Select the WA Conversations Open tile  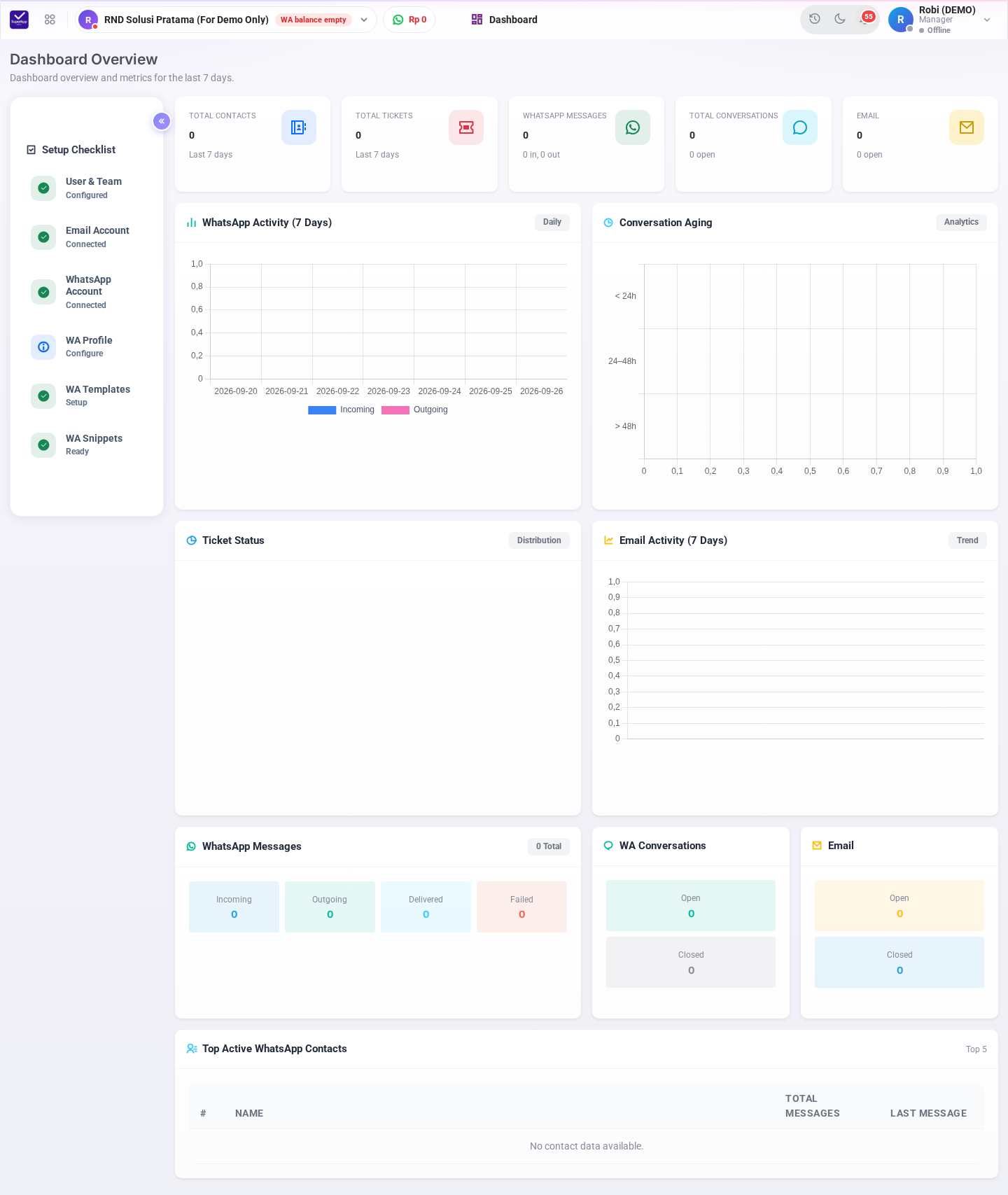tap(691, 905)
